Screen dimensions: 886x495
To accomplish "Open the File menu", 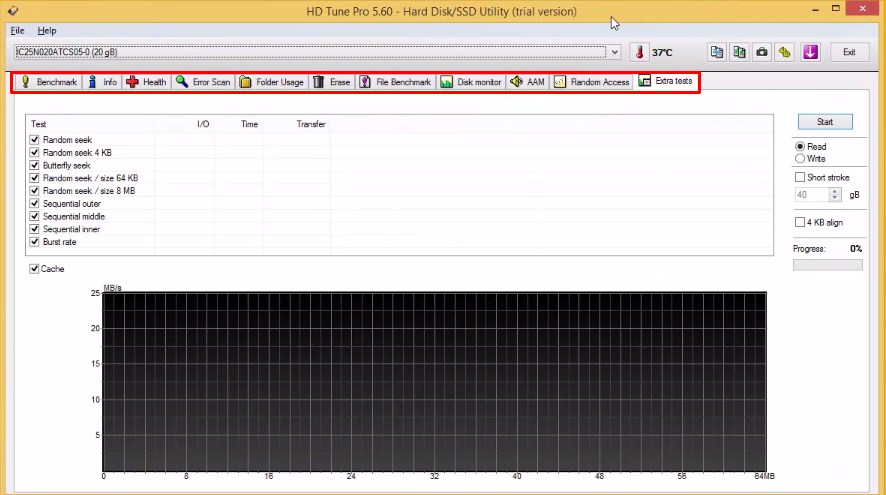I will [18, 31].
